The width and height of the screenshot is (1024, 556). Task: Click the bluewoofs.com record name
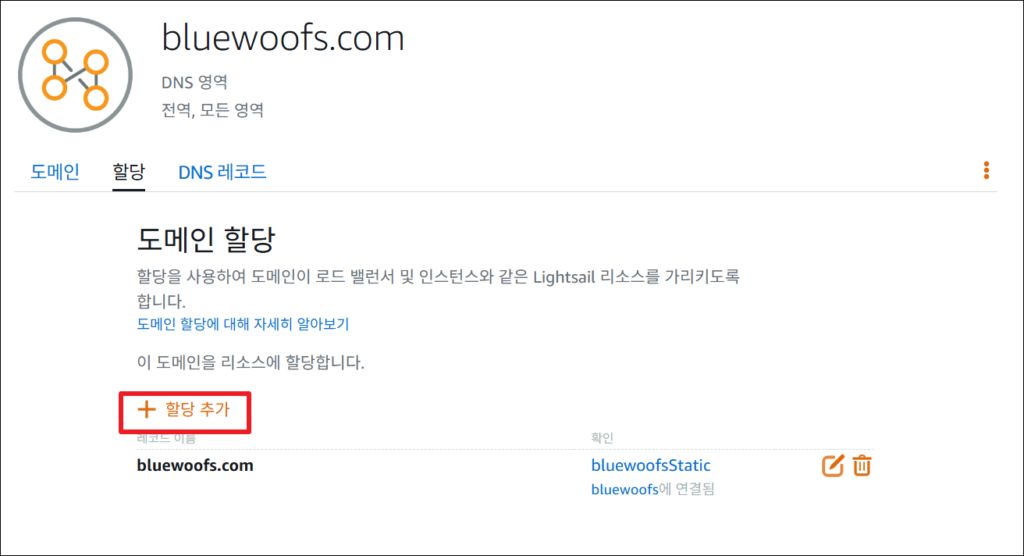coord(195,466)
